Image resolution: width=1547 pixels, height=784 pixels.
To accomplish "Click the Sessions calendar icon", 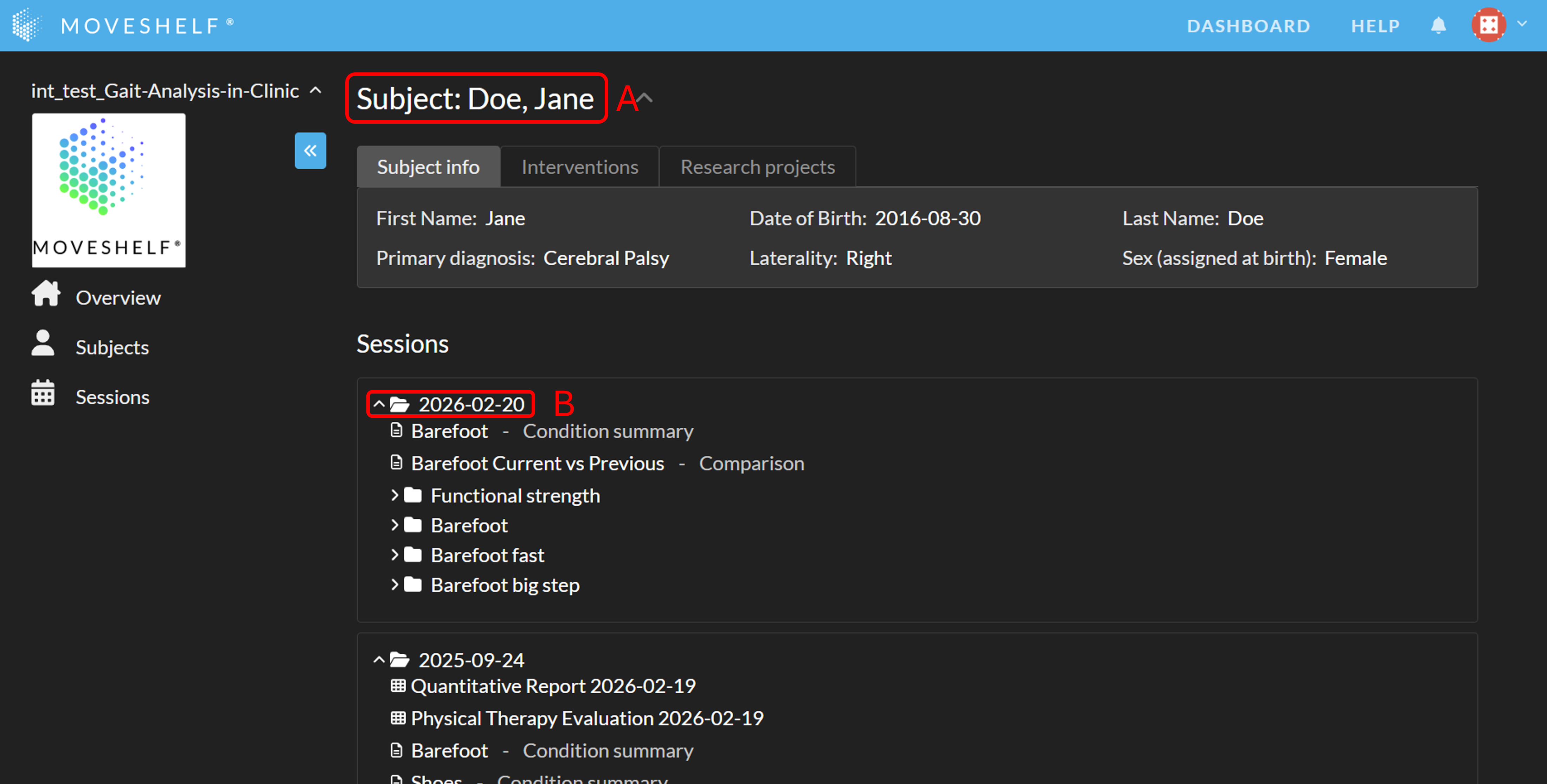I will [x=43, y=393].
